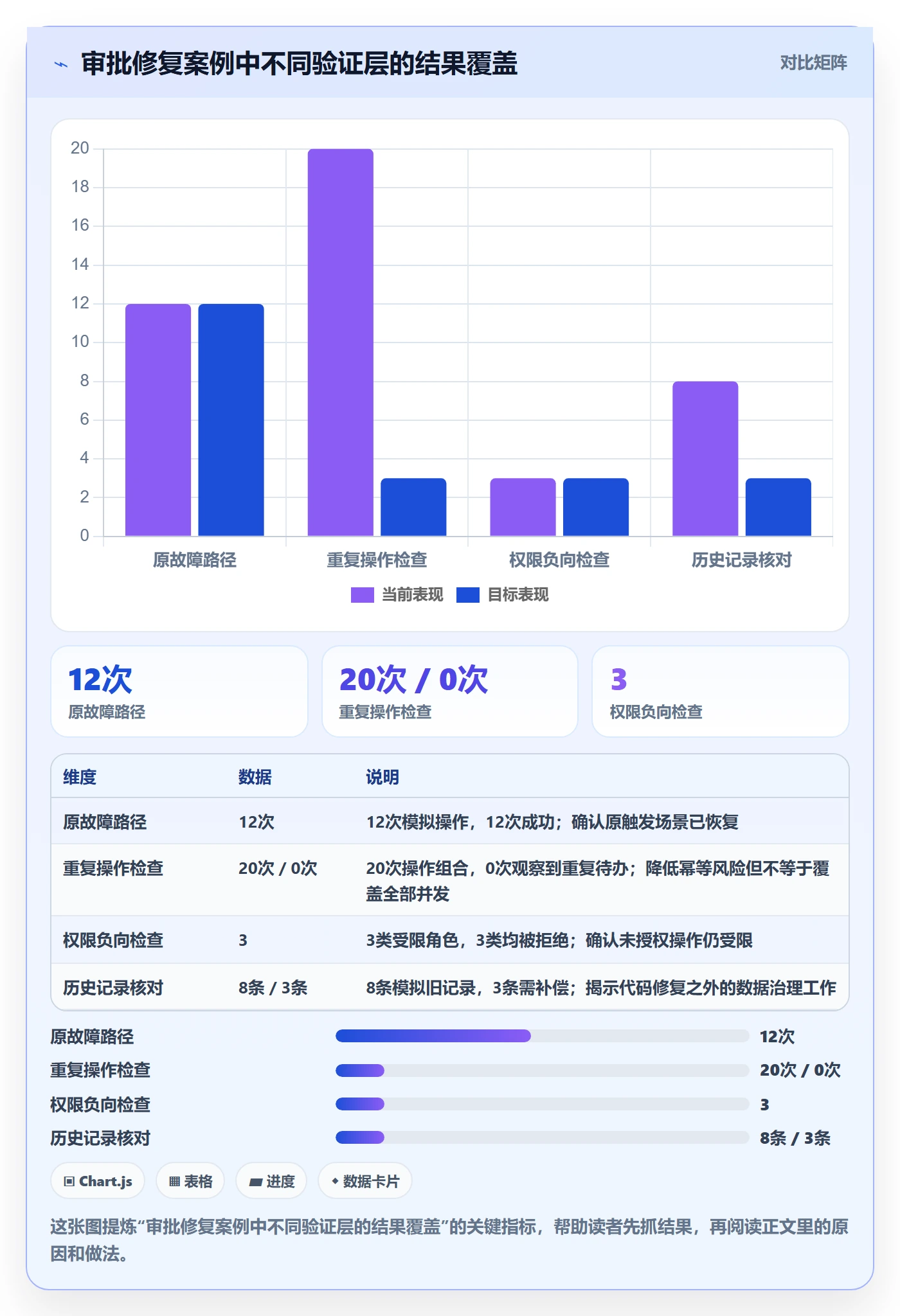Click table cell 20次 / 0次

(x=278, y=869)
